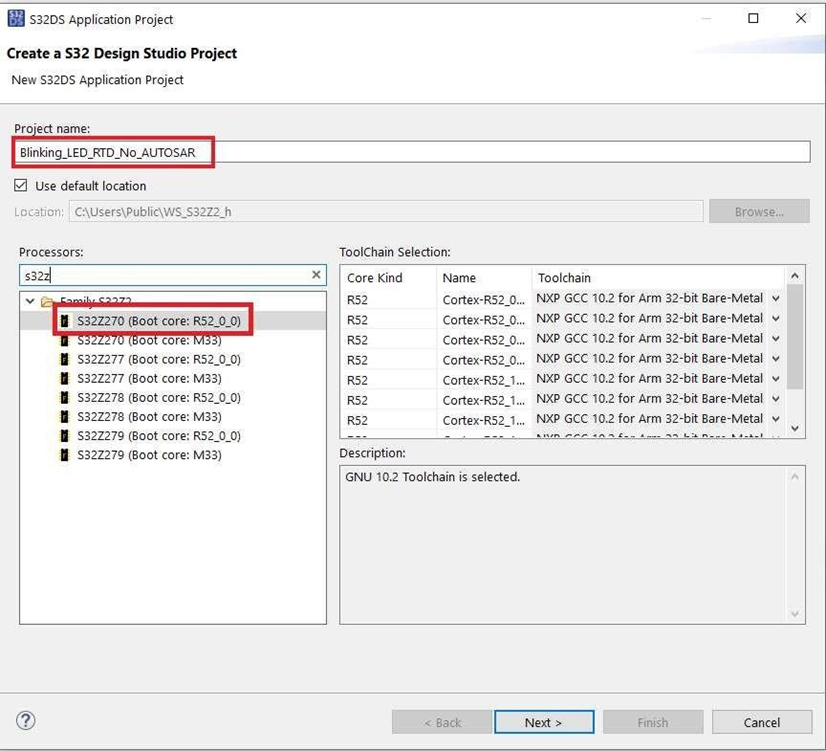Click chip icon of S32Z277 (Boot core: M33)
Image resolution: width=826 pixels, height=751 pixels.
[64, 378]
